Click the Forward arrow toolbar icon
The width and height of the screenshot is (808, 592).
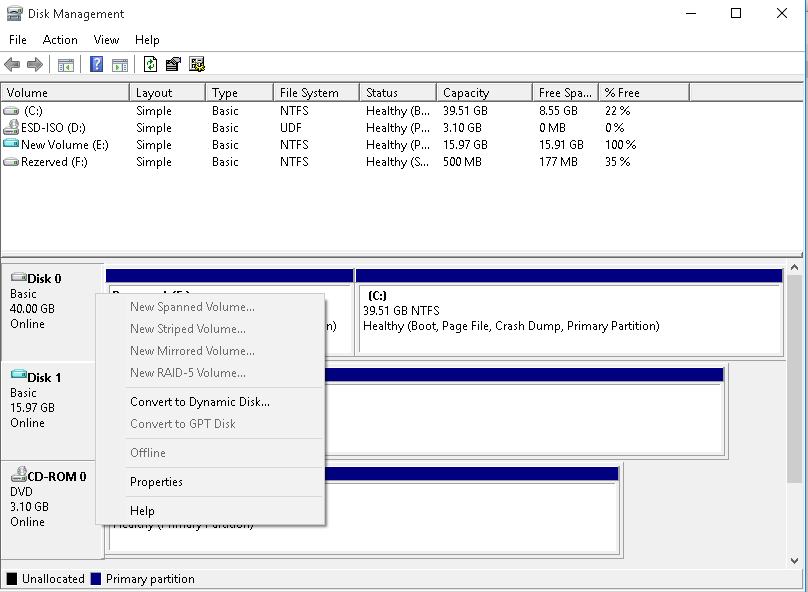(35, 64)
